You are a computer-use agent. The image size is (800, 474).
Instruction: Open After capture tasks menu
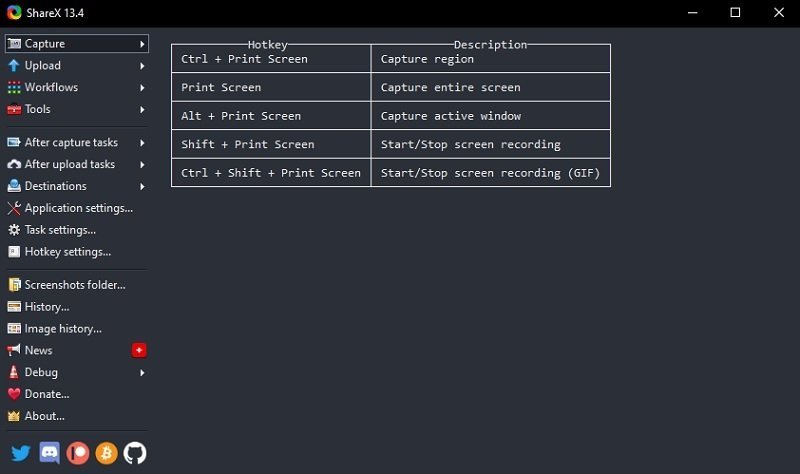71,143
